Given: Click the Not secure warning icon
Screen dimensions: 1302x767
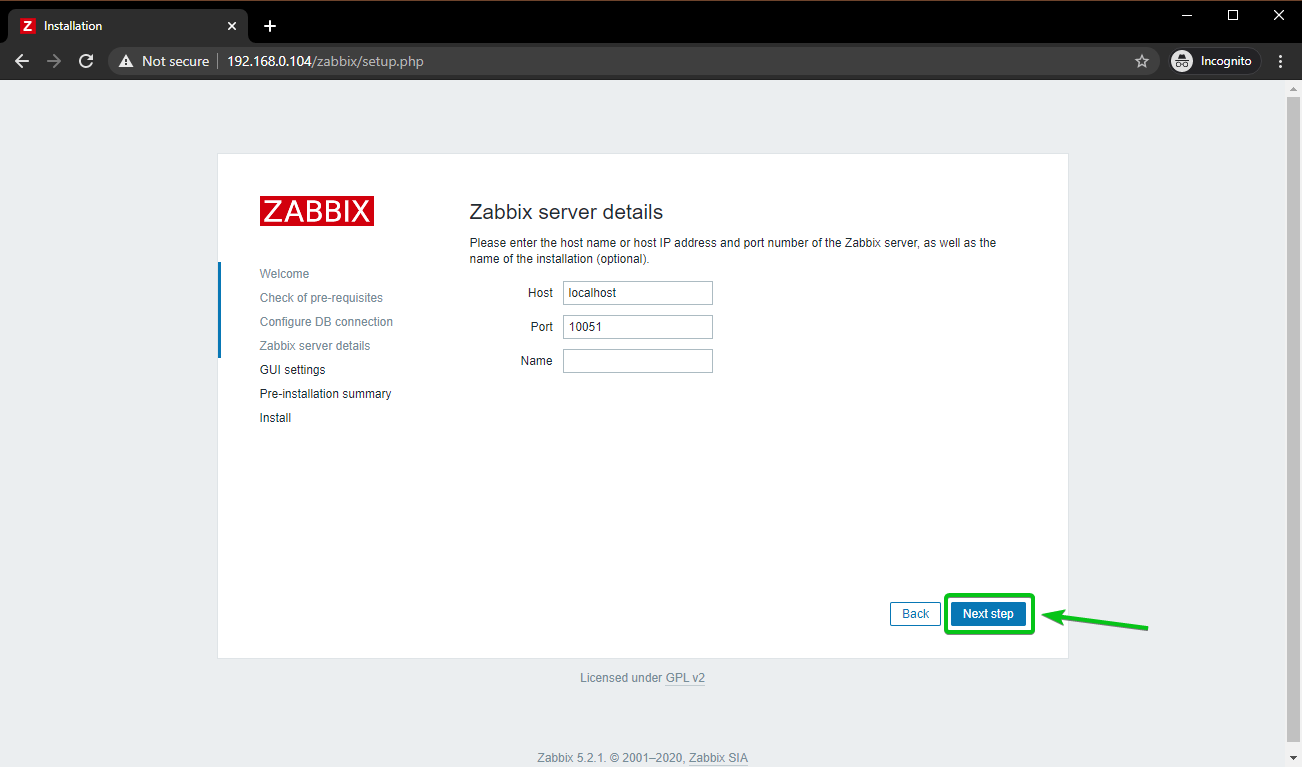Looking at the screenshot, I should tap(126, 61).
